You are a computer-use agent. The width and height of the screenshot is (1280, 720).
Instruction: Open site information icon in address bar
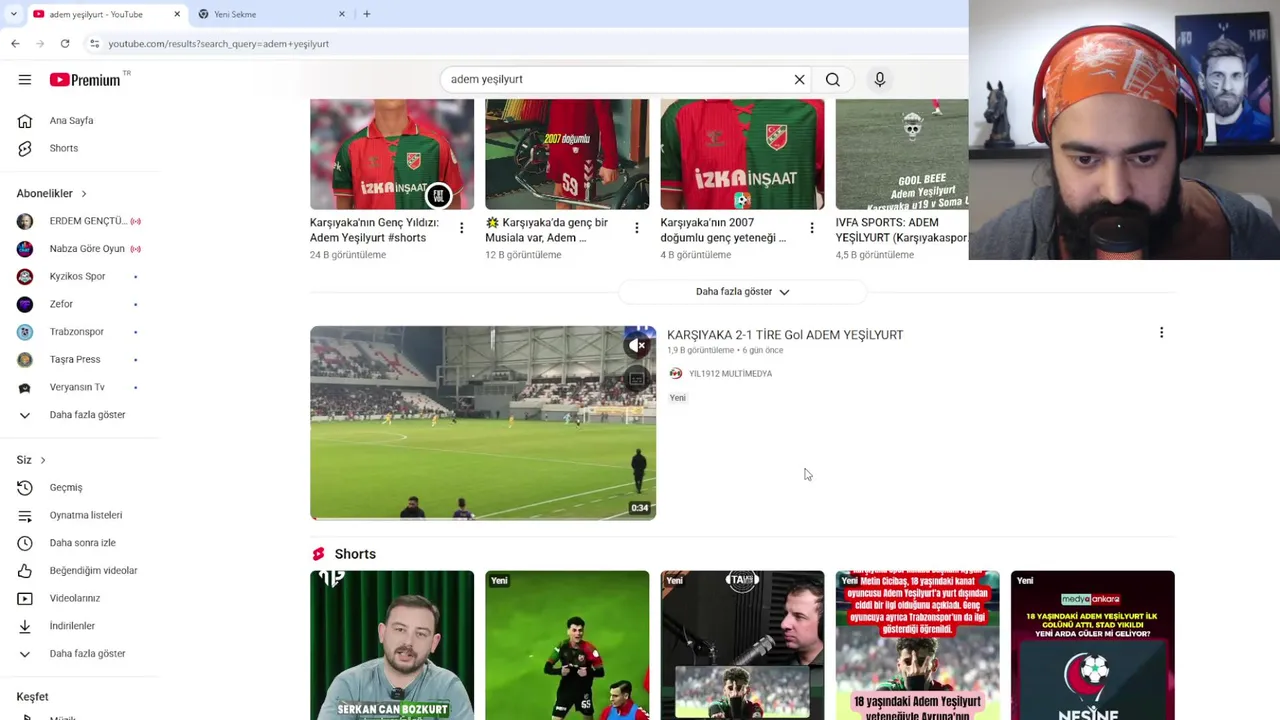[x=94, y=44]
